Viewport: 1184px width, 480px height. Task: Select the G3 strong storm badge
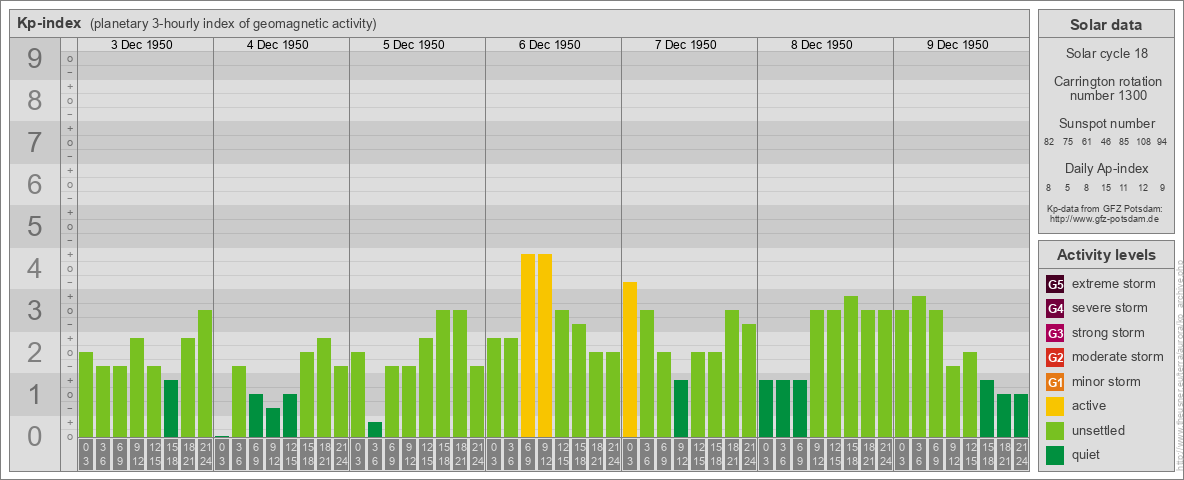coord(1055,333)
